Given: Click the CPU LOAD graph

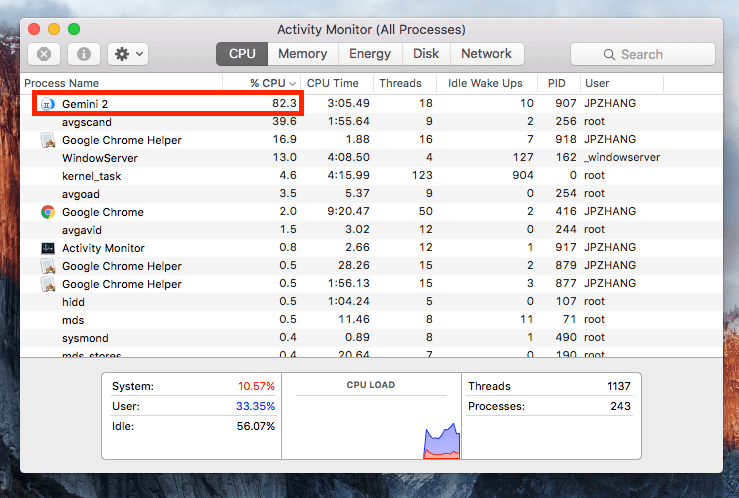Looking at the screenshot, I should (371, 416).
